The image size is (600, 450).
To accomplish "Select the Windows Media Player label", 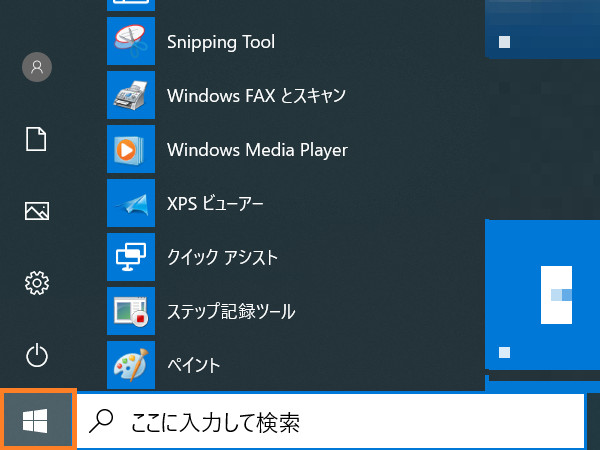I will tap(258, 150).
